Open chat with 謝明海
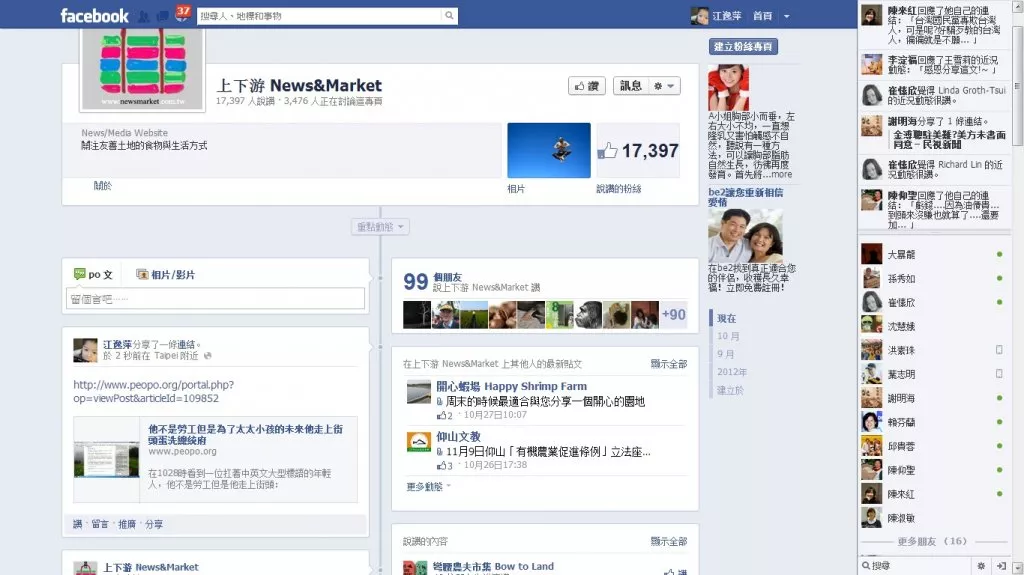Image resolution: width=1024 pixels, height=575 pixels. click(933, 398)
